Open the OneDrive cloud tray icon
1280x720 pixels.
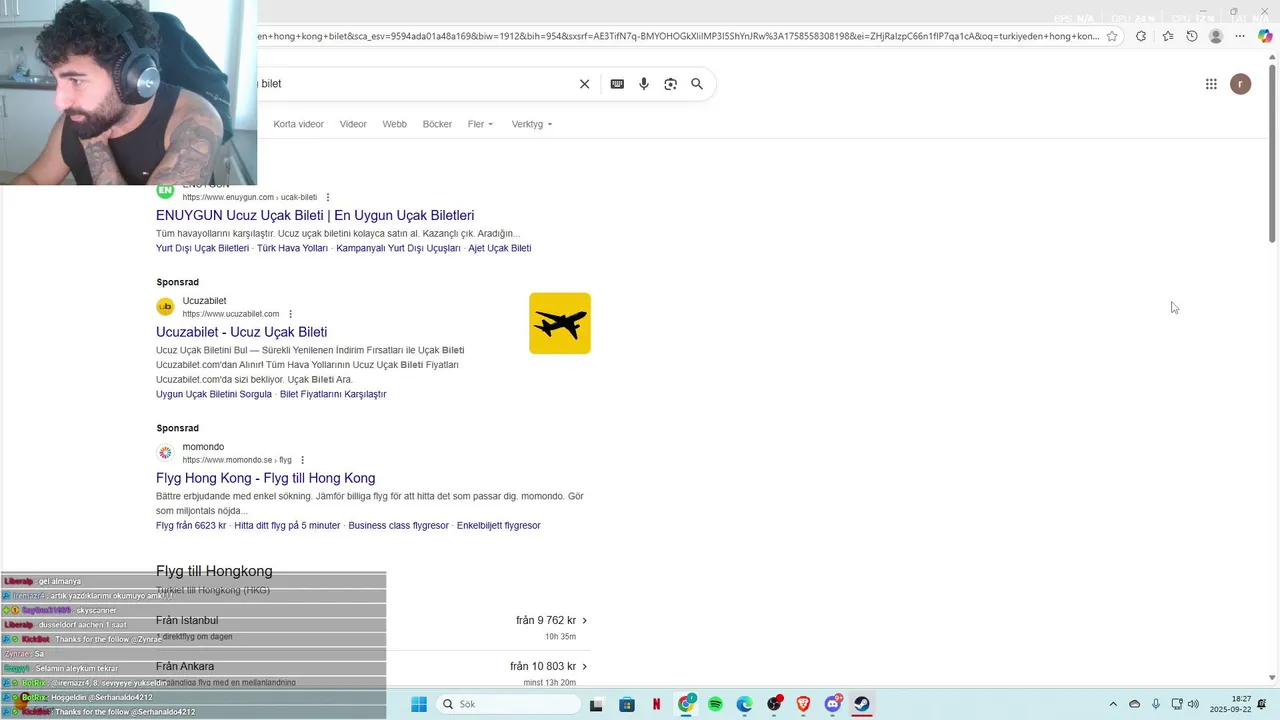click(1134, 704)
